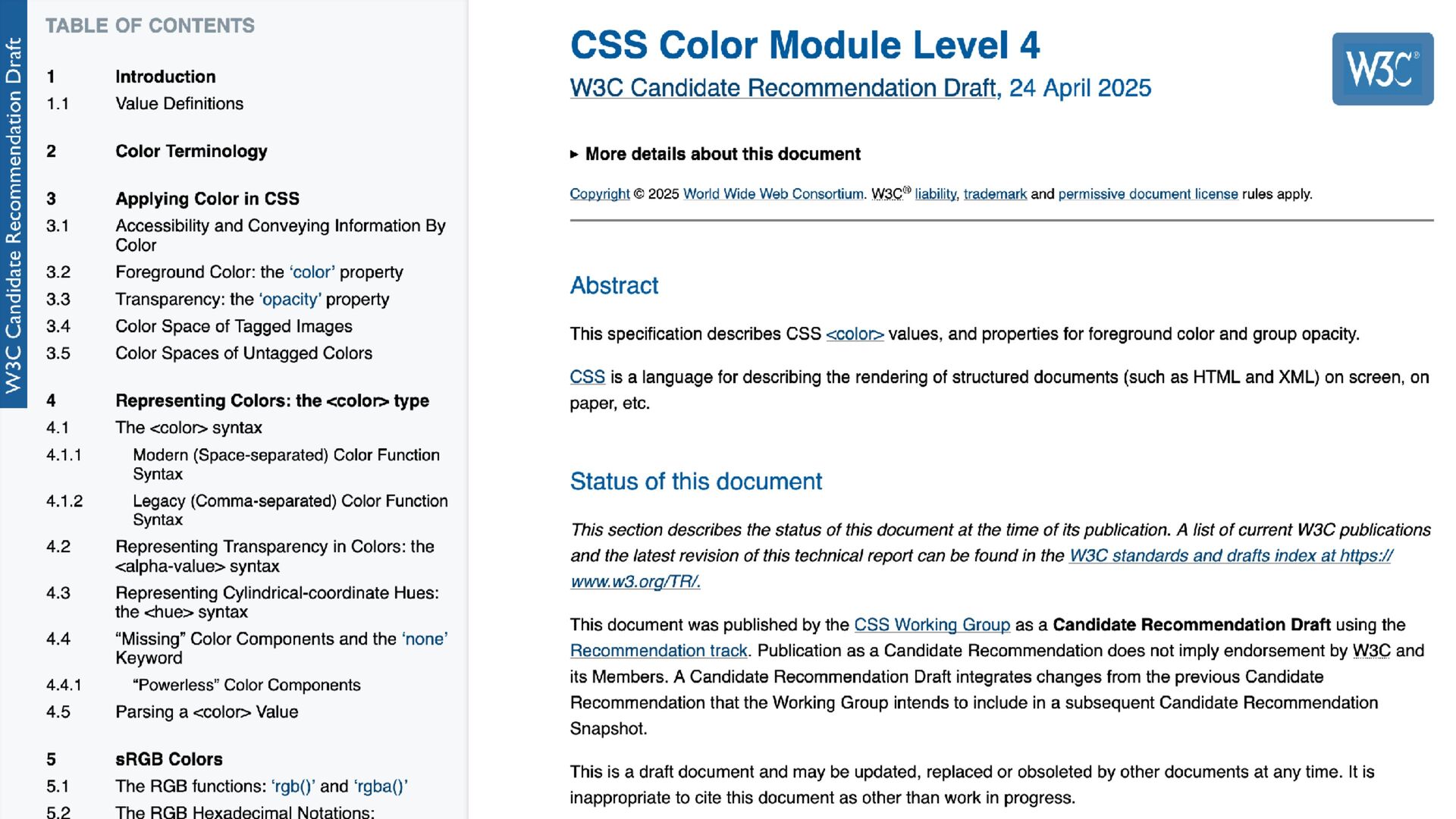Open sRGB Colors section
This screenshot has height=819, width=1456.
(x=169, y=760)
